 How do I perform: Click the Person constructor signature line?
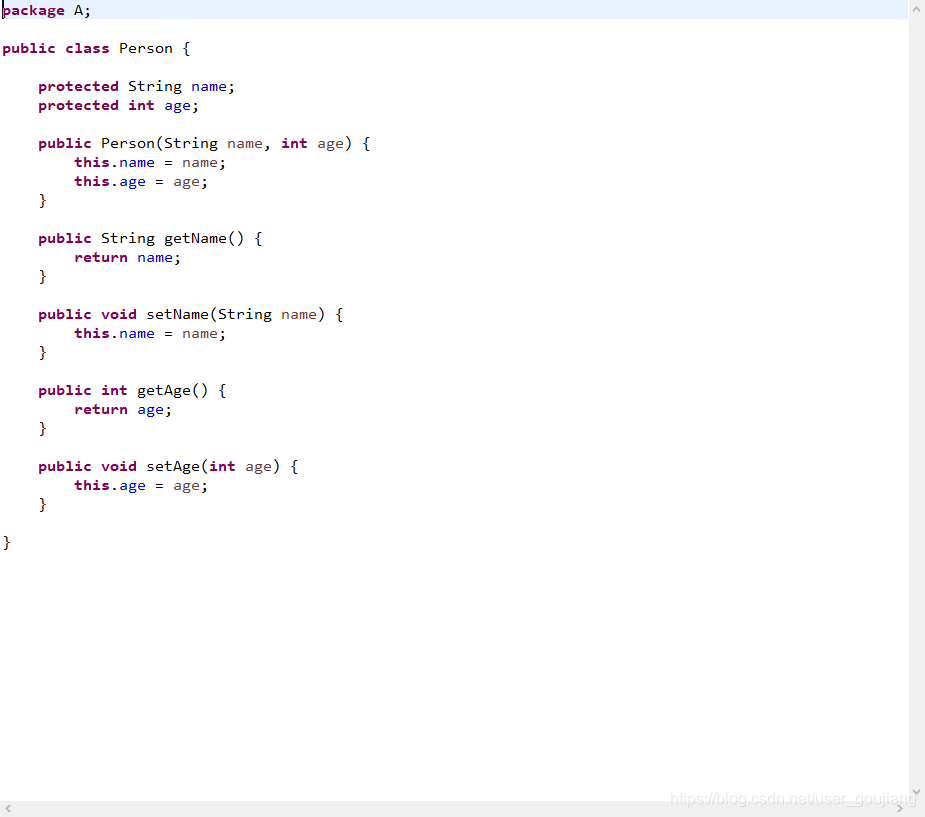(204, 144)
